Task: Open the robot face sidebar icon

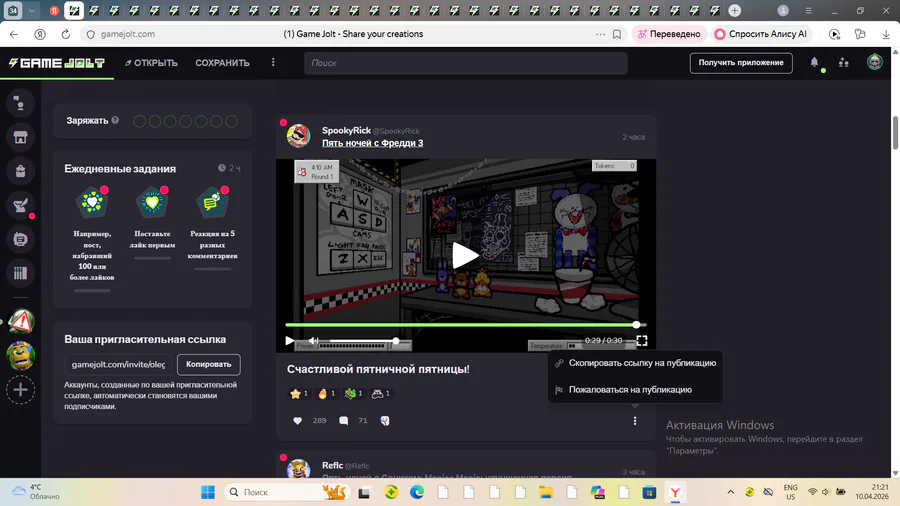Action: coord(20,239)
